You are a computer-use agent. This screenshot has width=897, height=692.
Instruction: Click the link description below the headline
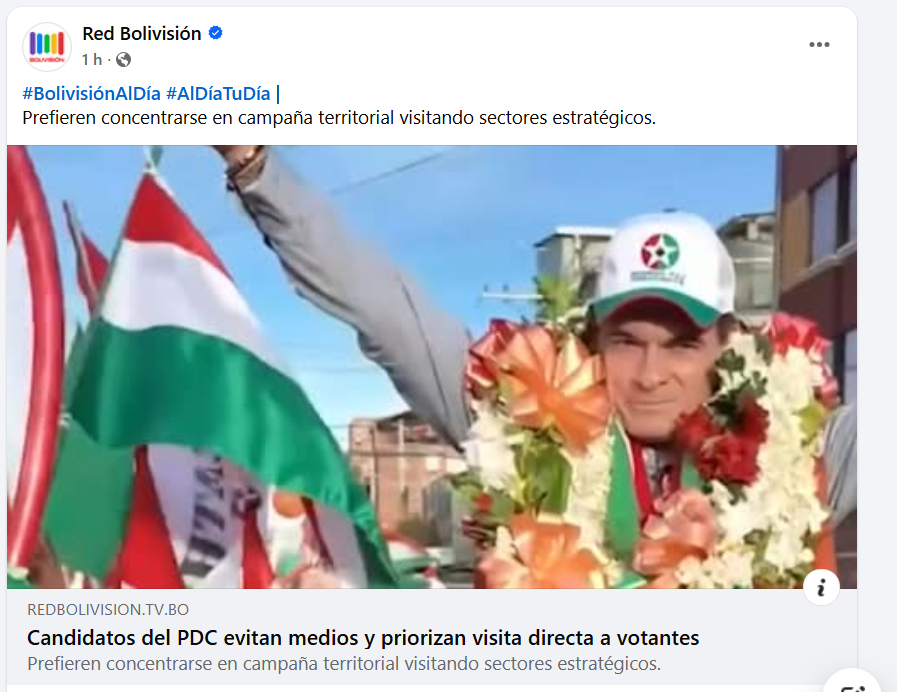pos(344,663)
